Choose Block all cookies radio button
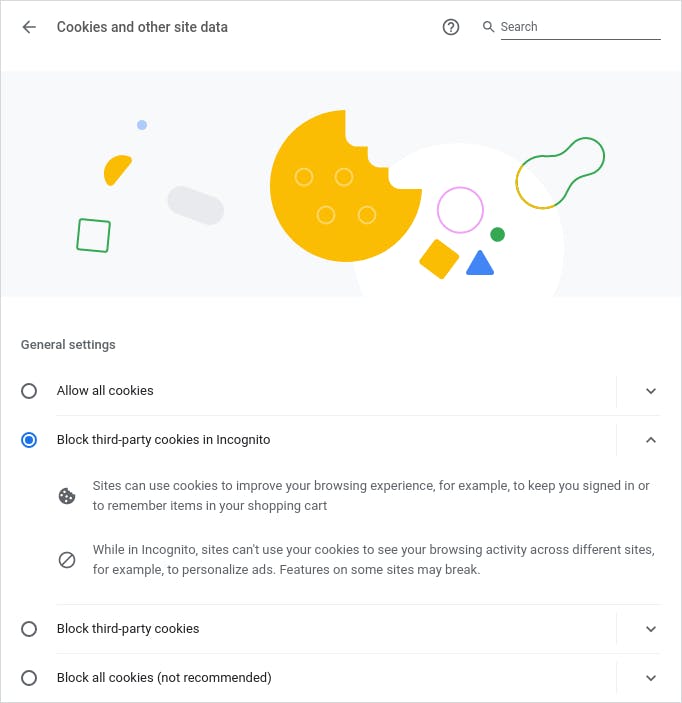Viewport: 682px width, 703px height. (29, 678)
